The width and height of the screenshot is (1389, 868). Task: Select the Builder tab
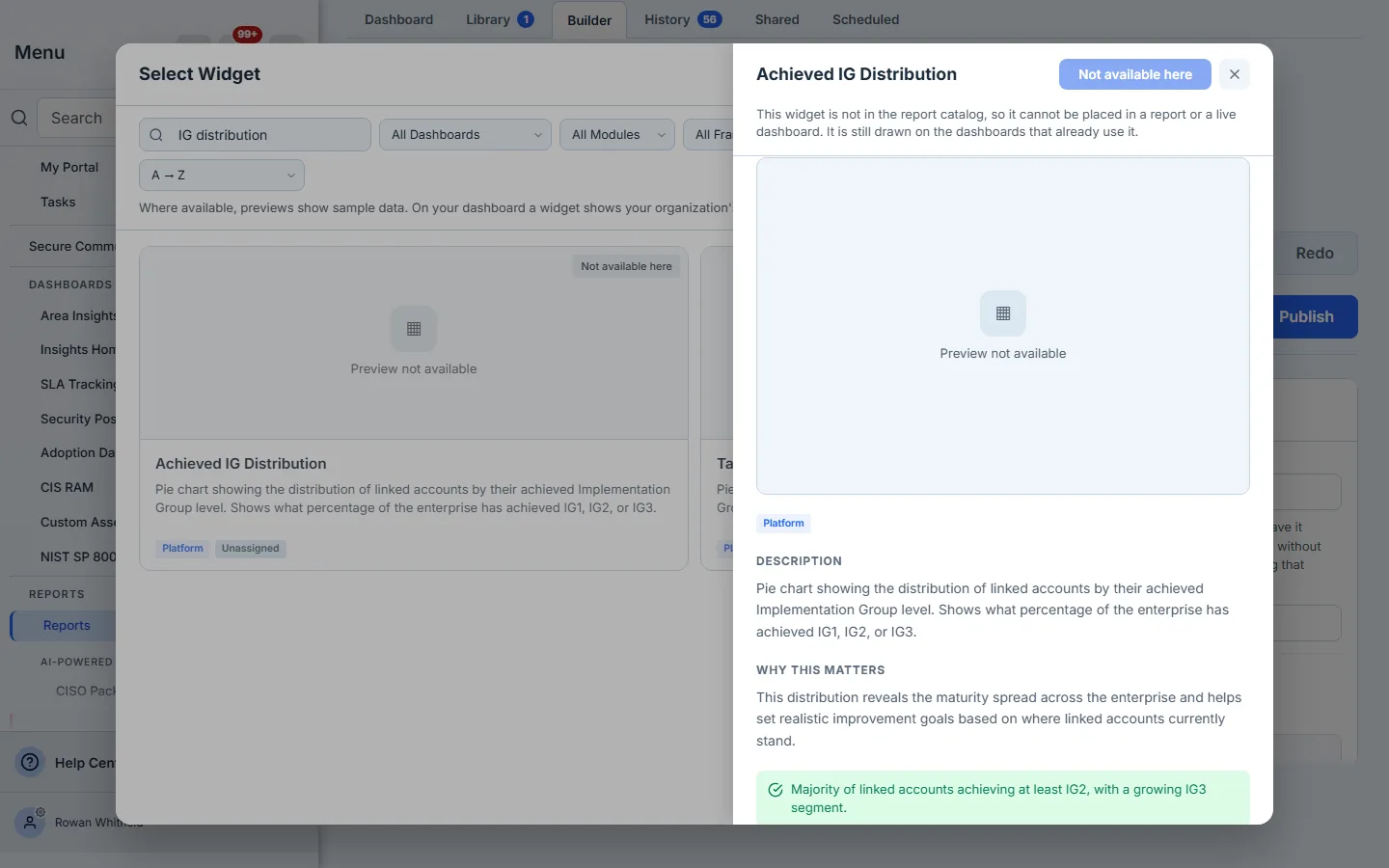click(x=589, y=20)
